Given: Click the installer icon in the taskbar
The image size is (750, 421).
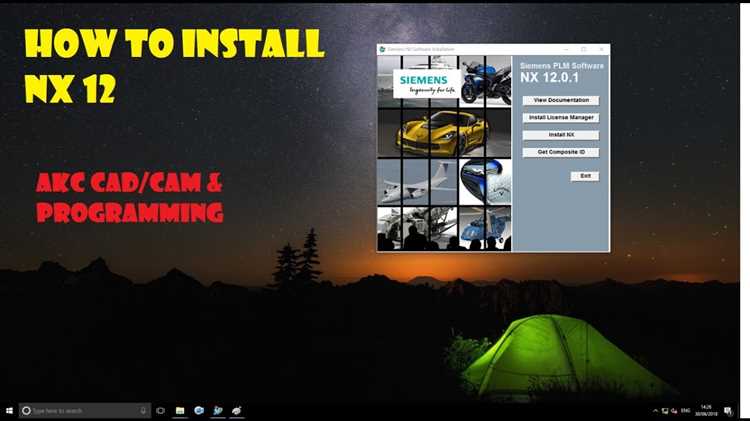Looking at the screenshot, I should 218,410.
